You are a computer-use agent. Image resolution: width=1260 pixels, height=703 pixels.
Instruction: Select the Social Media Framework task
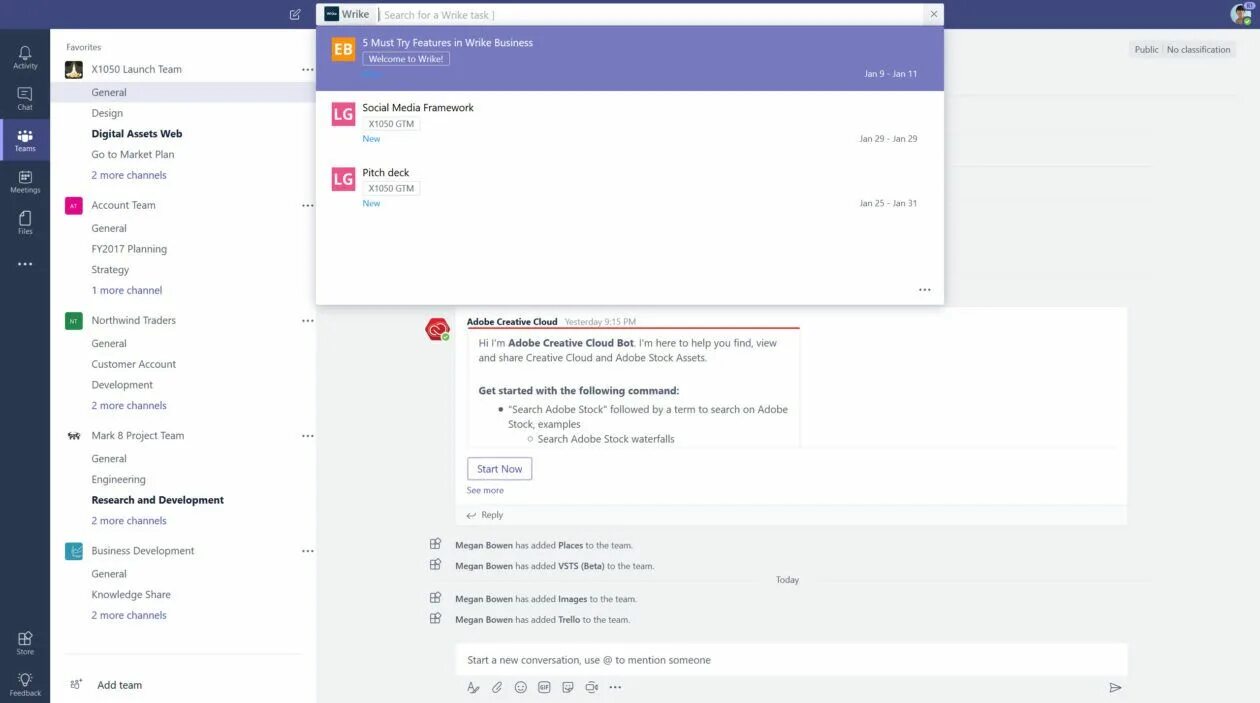630,123
